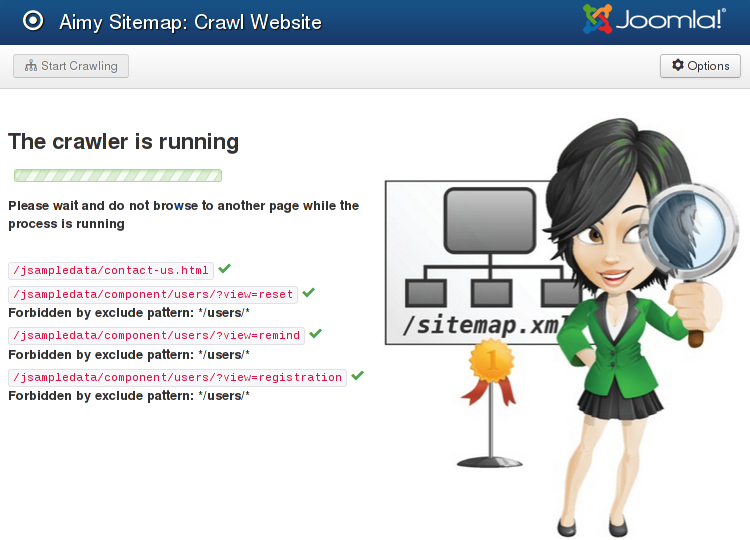The height and width of the screenshot is (540, 750).
Task: Select the users ?view=registration URL entry
Action: (x=177, y=378)
